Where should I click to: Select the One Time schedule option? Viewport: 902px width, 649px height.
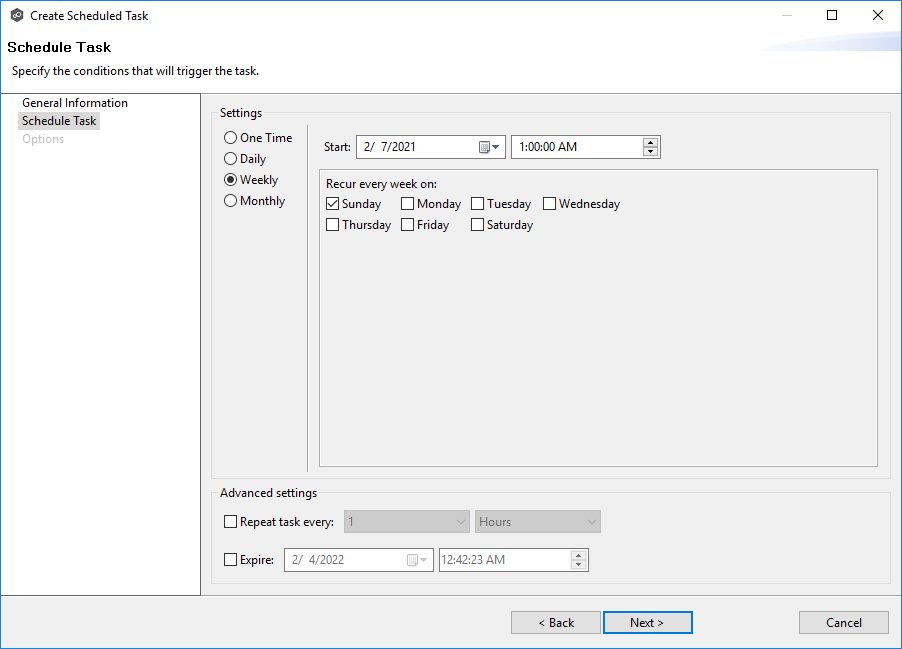230,137
